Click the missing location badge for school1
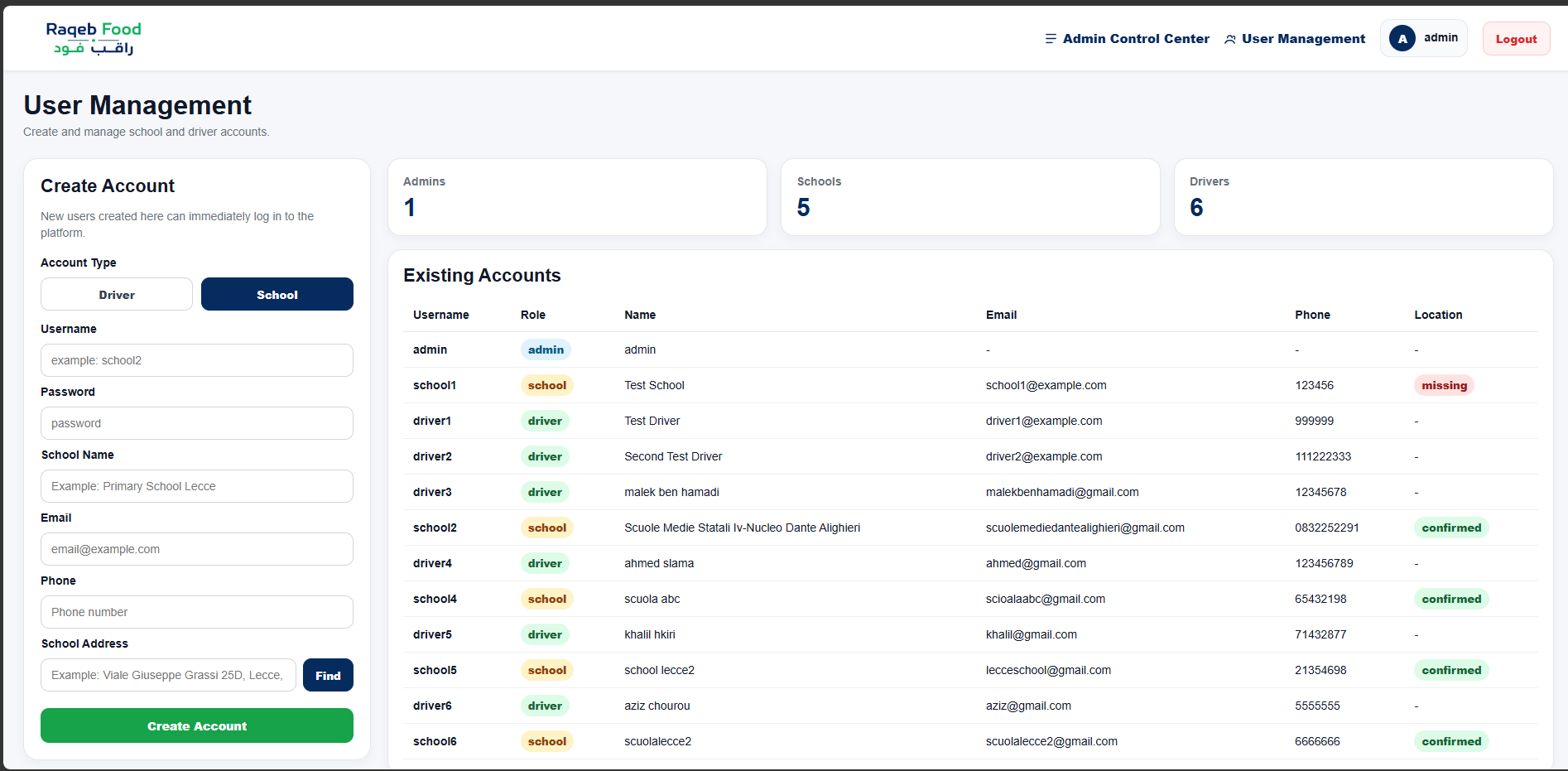 coord(1444,385)
